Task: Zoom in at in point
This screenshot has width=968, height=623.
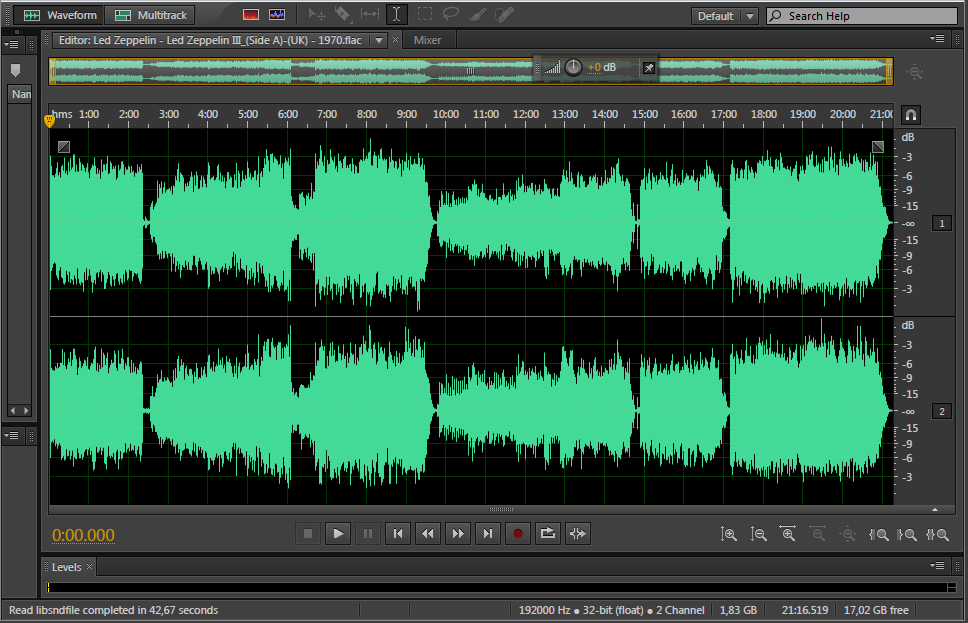Action: (878, 534)
